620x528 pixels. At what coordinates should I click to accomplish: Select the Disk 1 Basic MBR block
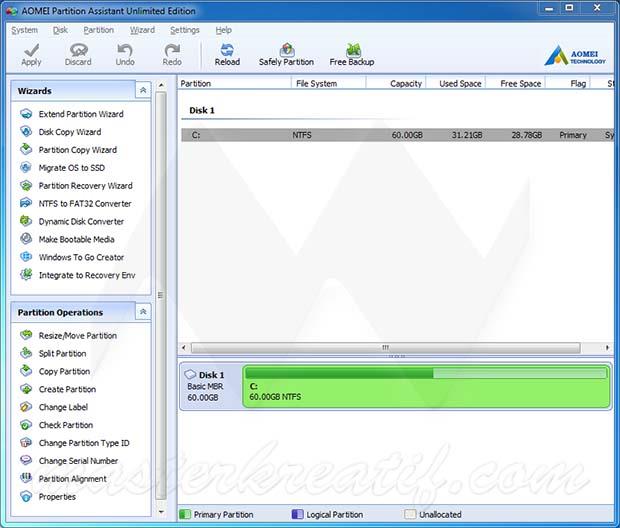(211, 386)
